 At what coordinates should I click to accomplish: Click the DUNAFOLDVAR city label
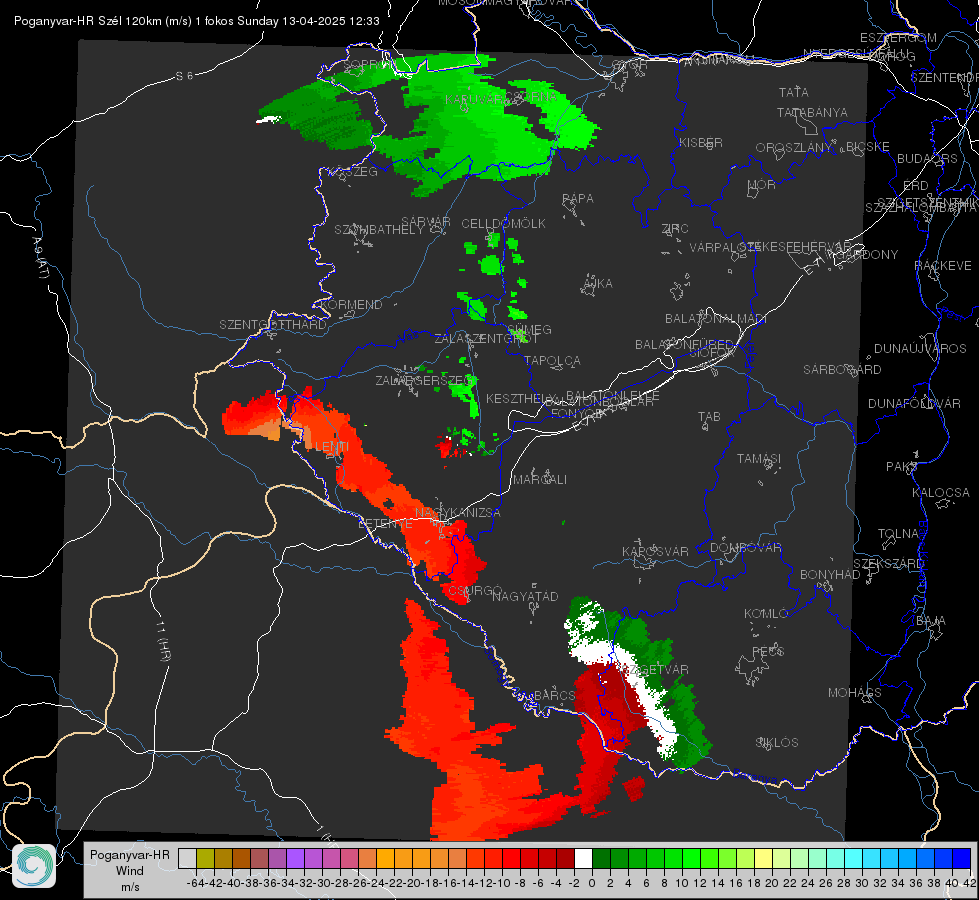(914, 403)
